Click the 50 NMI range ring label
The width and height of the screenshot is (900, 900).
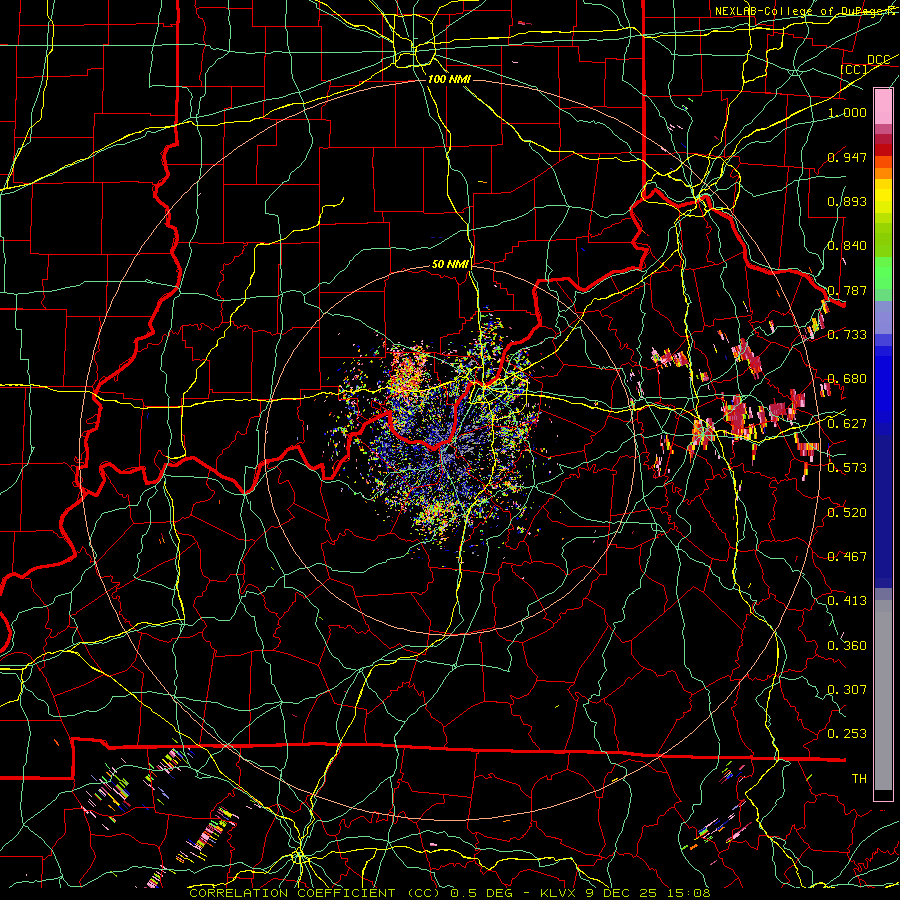(x=450, y=264)
